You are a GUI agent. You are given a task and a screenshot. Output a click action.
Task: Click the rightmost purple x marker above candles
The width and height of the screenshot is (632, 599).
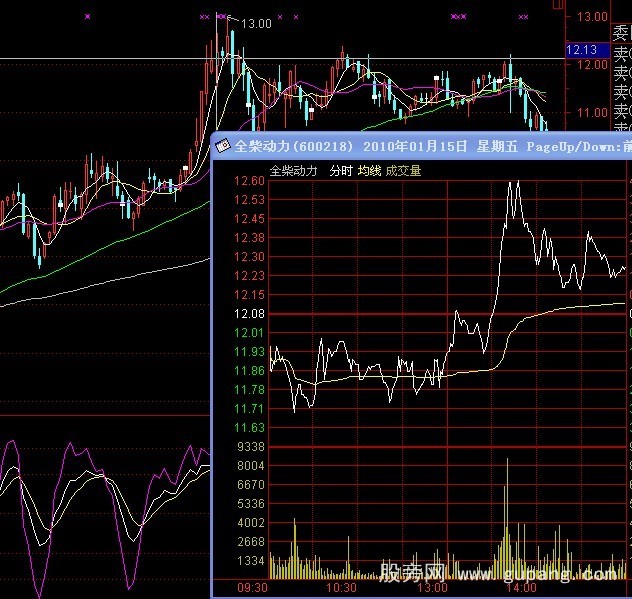click(523, 16)
